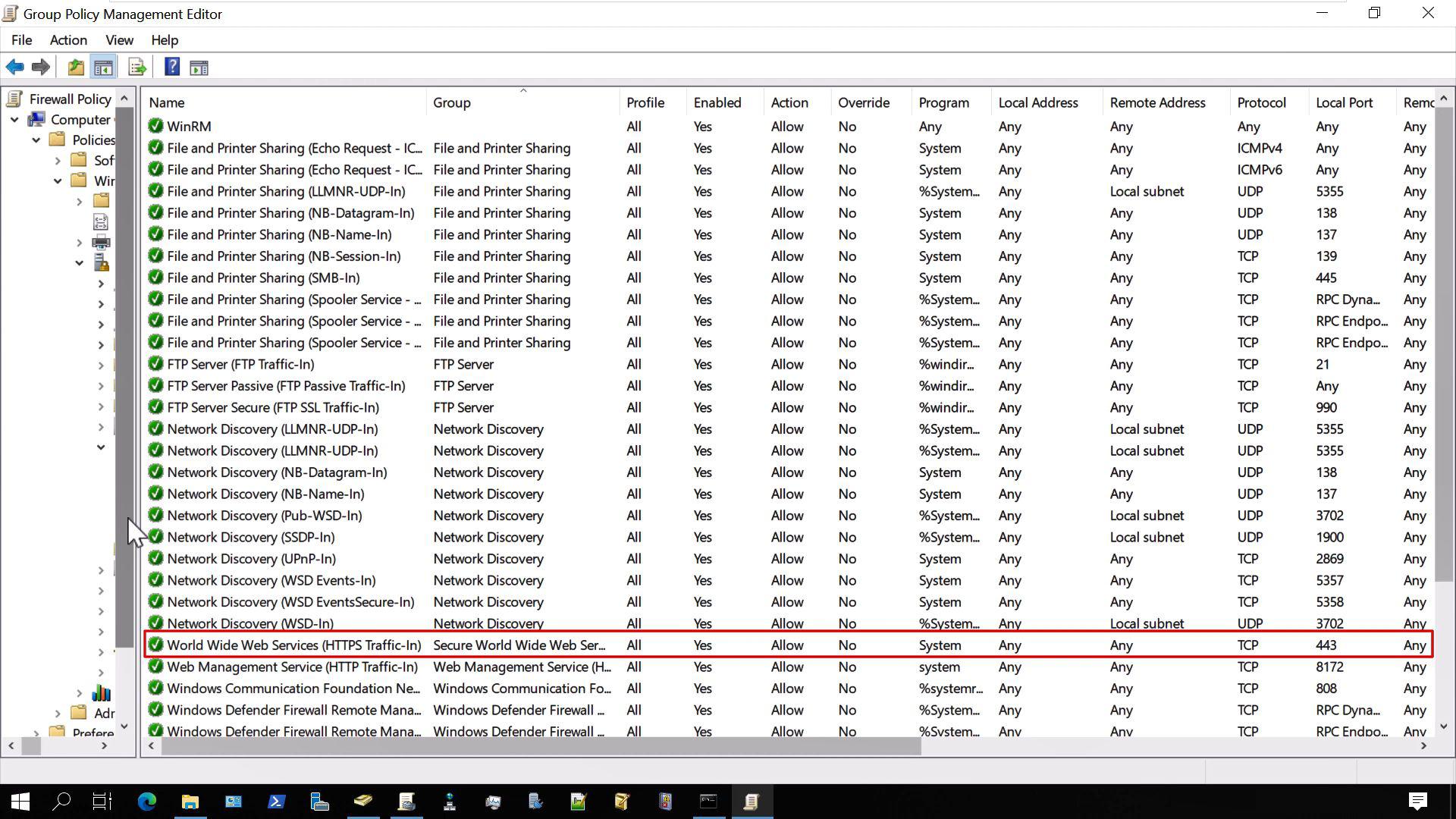
Task: Open PowerShell from the taskbar
Action: [x=276, y=802]
